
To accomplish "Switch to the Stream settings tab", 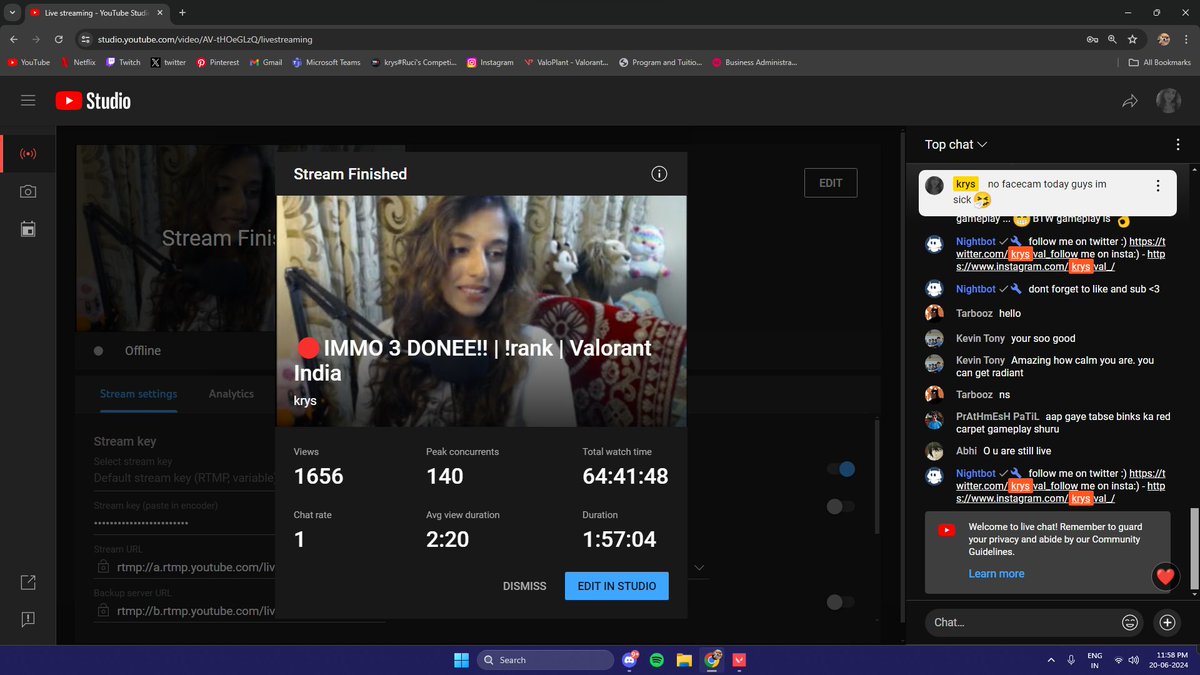I will (138, 394).
